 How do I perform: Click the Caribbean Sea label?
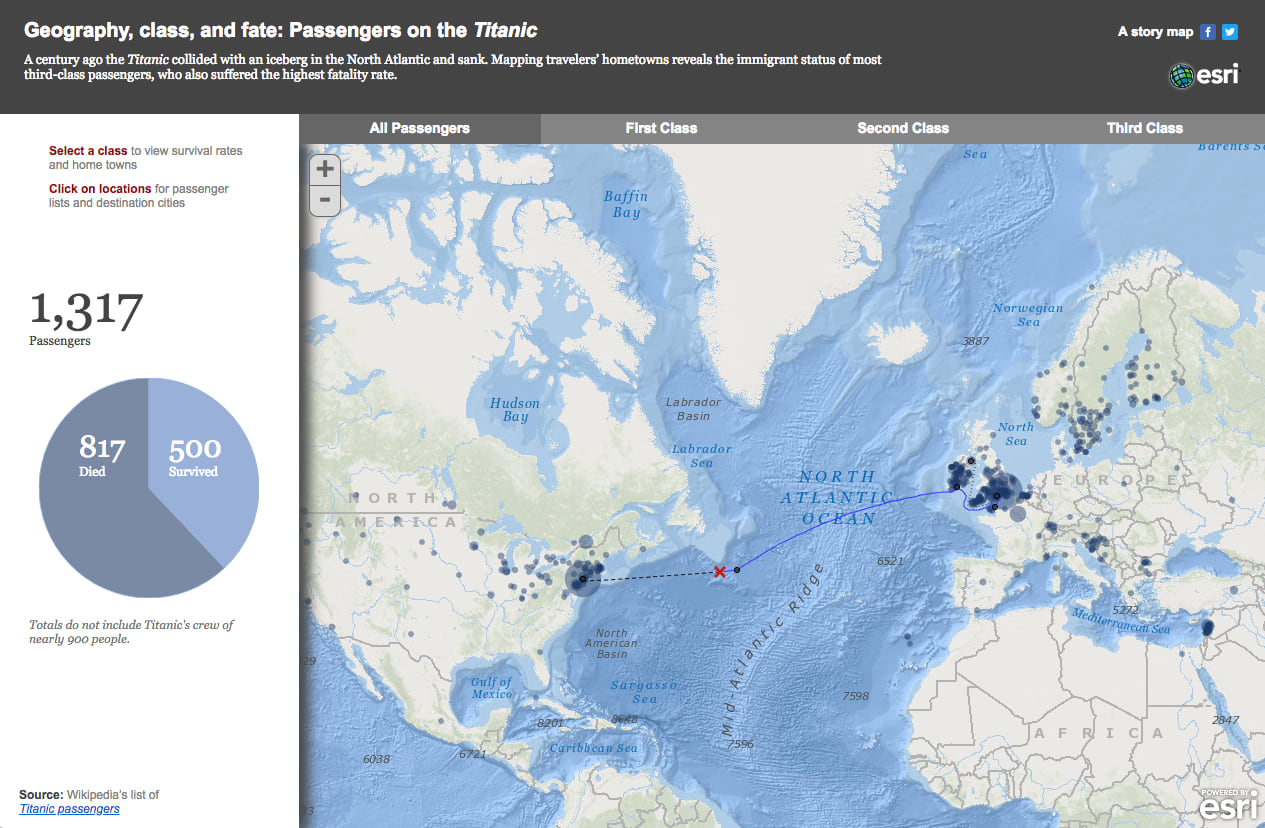pos(593,748)
